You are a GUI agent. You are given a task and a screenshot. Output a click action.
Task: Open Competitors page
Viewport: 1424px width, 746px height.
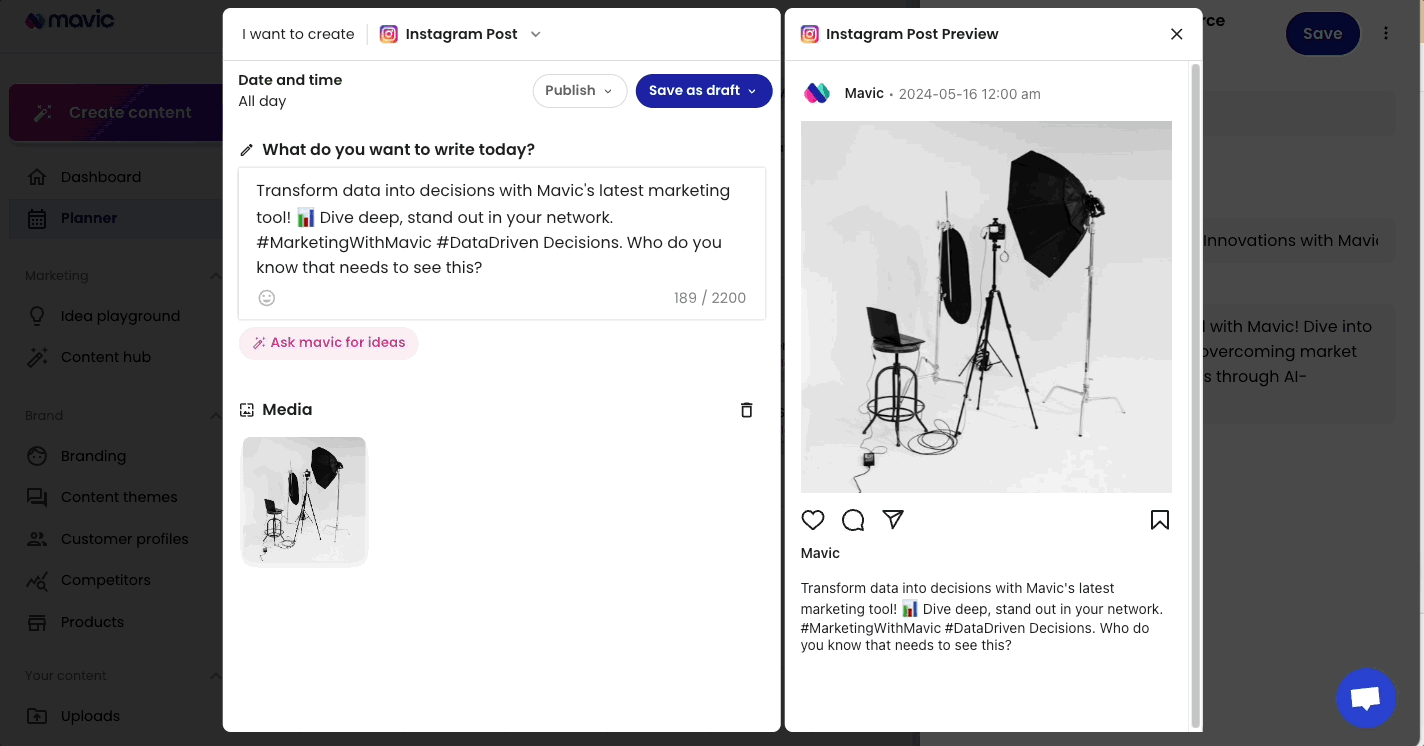(106, 580)
